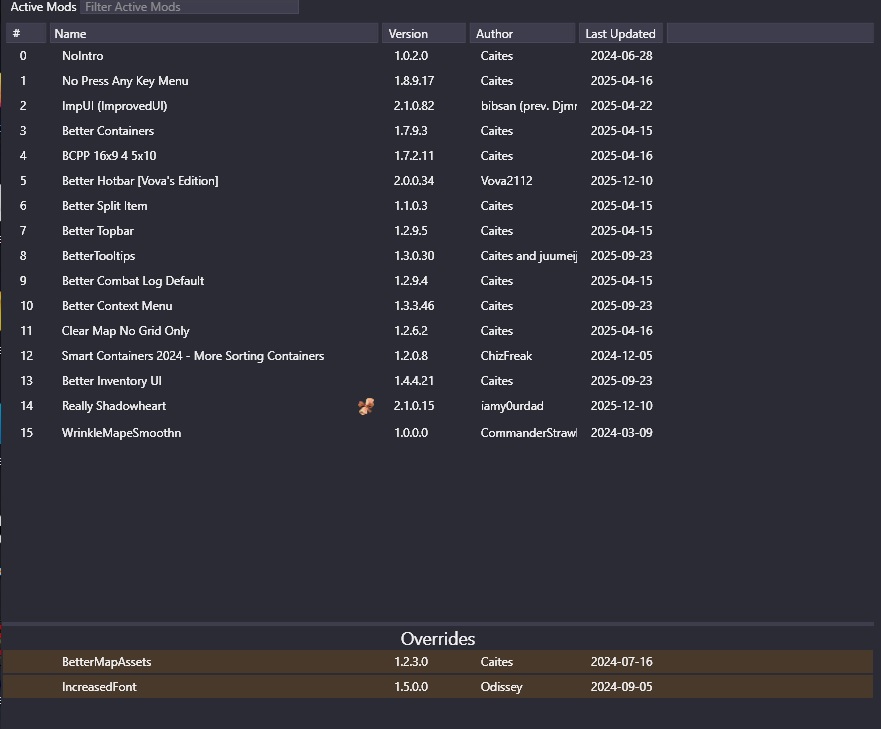This screenshot has height=729, width=881.
Task: Select BetterMapAssets override row
Action: [438, 662]
